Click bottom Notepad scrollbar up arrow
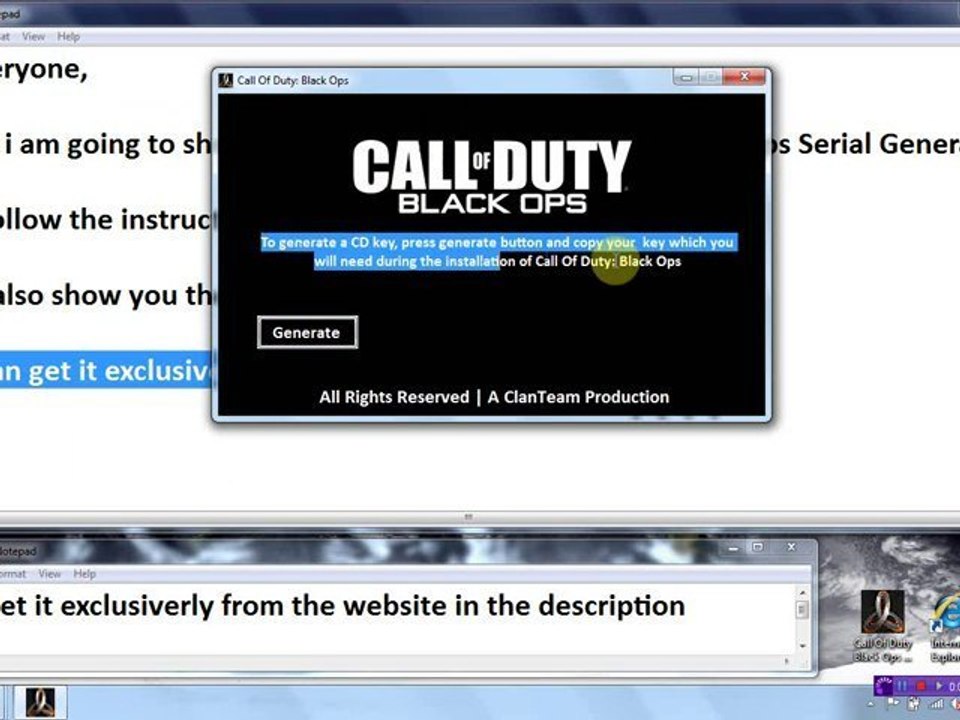Viewport: 960px width, 720px height. pos(802,593)
